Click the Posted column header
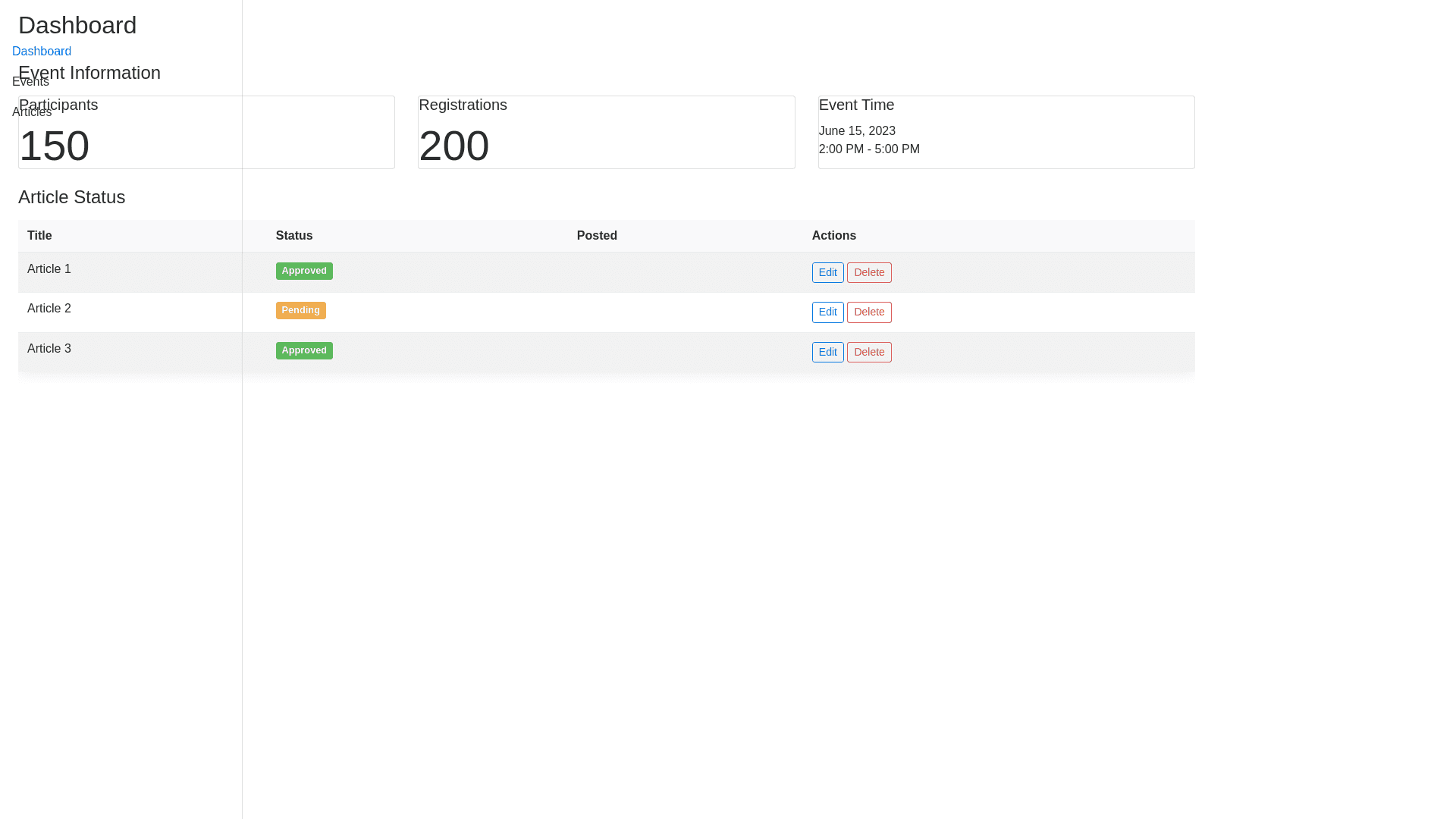Viewport: 1456px width, 819px height. coord(597,236)
